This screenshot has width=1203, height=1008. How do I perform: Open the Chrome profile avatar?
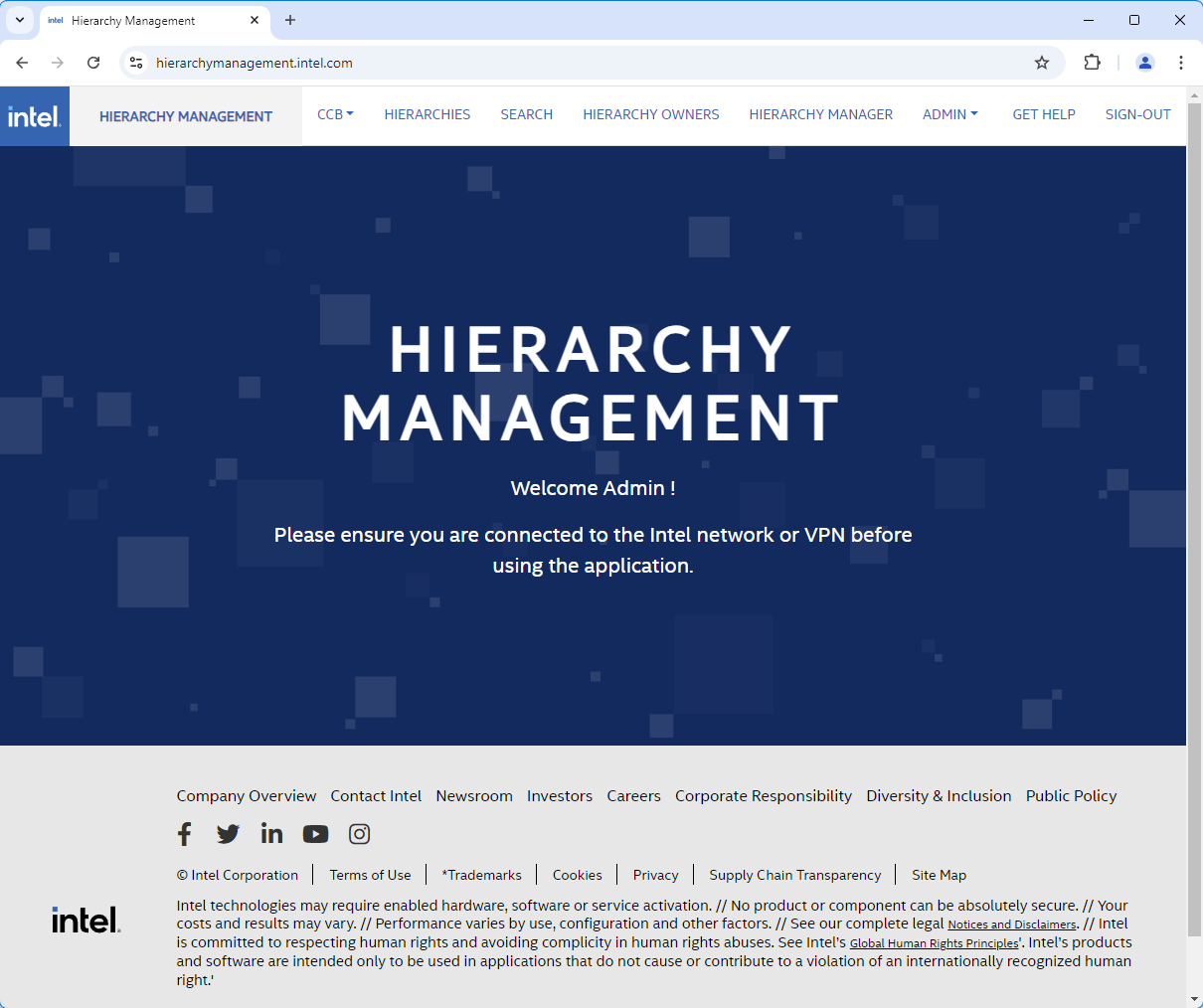pyautogui.click(x=1145, y=63)
